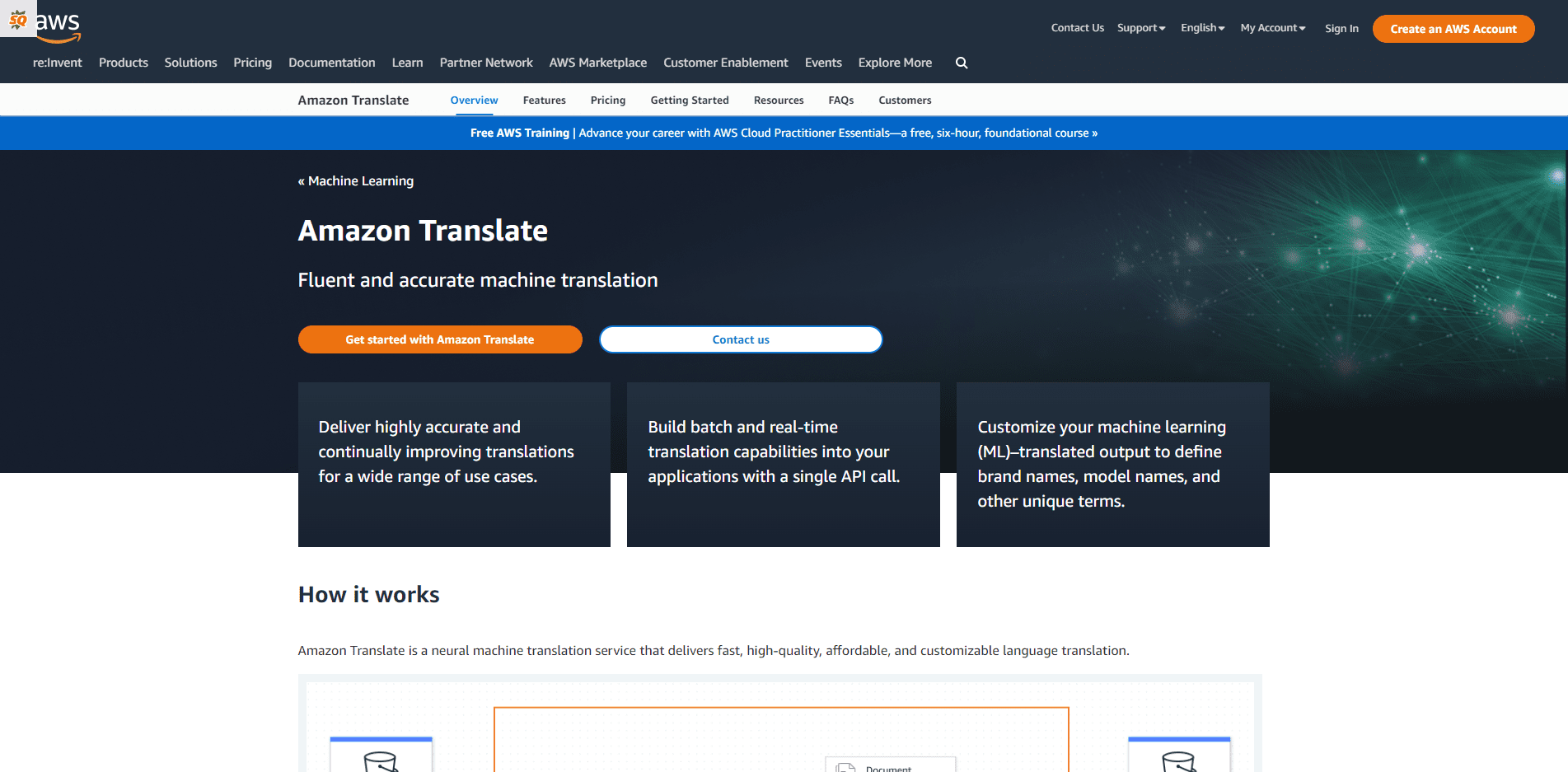Screen dimensions: 1568x772
Task: Open the Explore More menu
Action: tap(895, 63)
